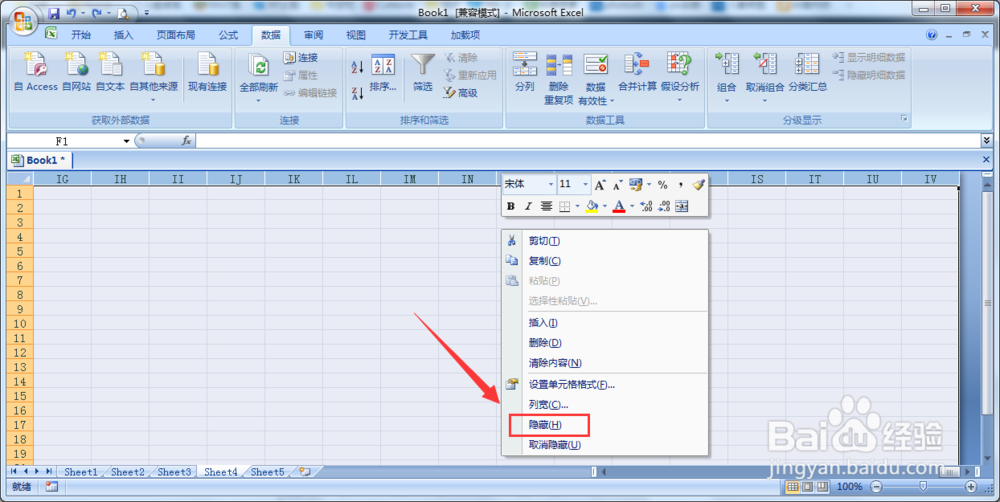Select column IG header

pos(62,179)
